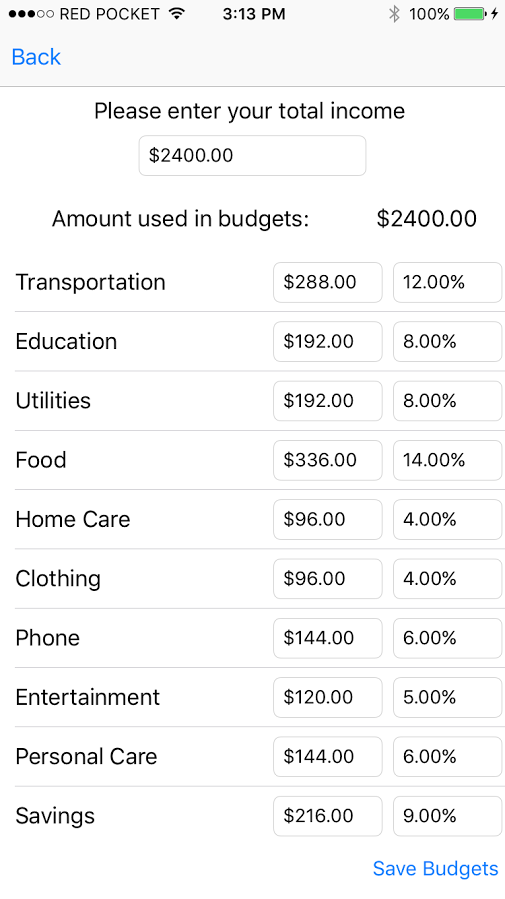The width and height of the screenshot is (505, 899).
Task: Tap Save Budgets link
Action: click(435, 869)
